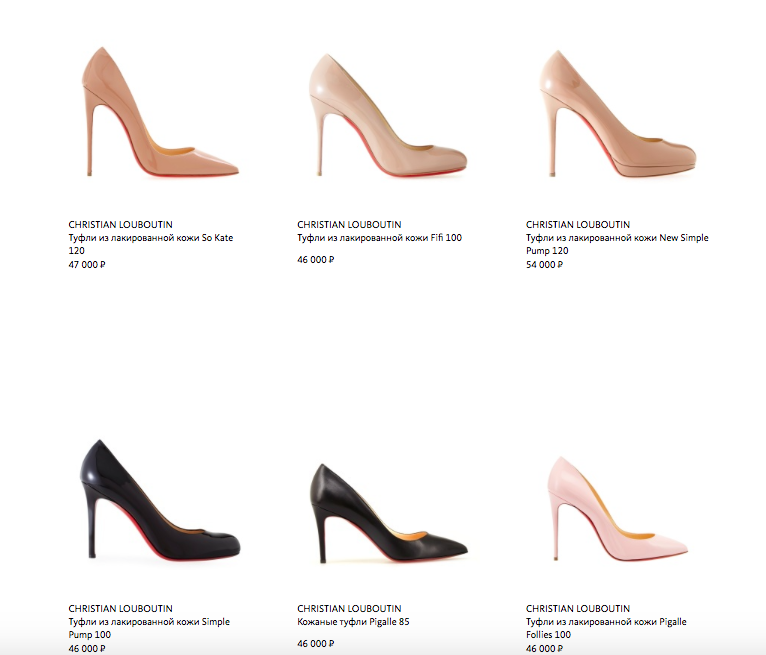This screenshot has width=766, height=655.
Task: Open the black Pigalle 85 shoe image
Action: coord(389,513)
